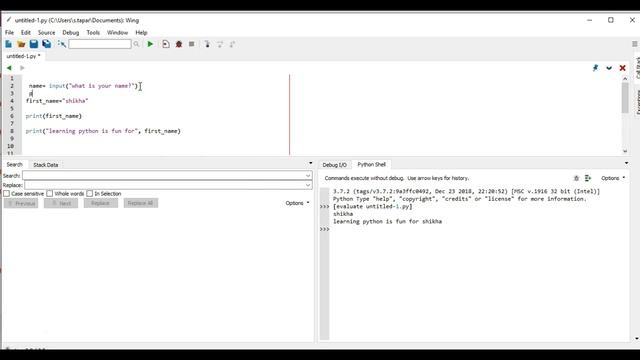Click the grey Stop debugging square
Image resolution: width=640 pixels, height=360 pixels.
click(x=191, y=44)
